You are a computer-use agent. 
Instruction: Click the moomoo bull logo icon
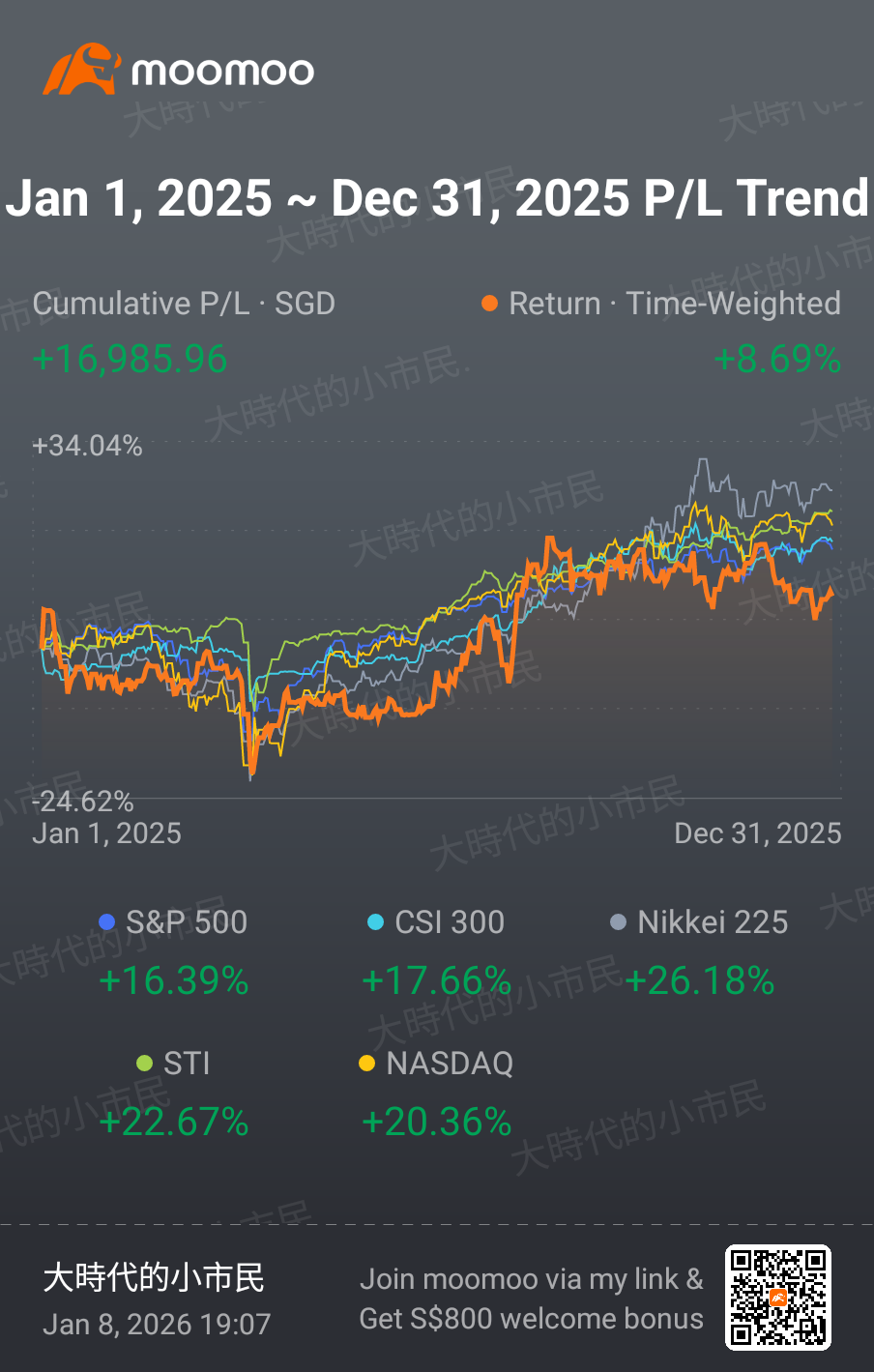[82, 69]
